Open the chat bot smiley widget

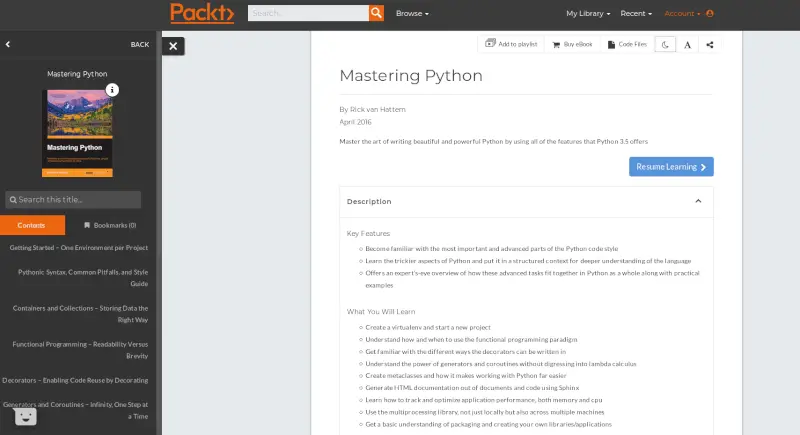point(26,417)
